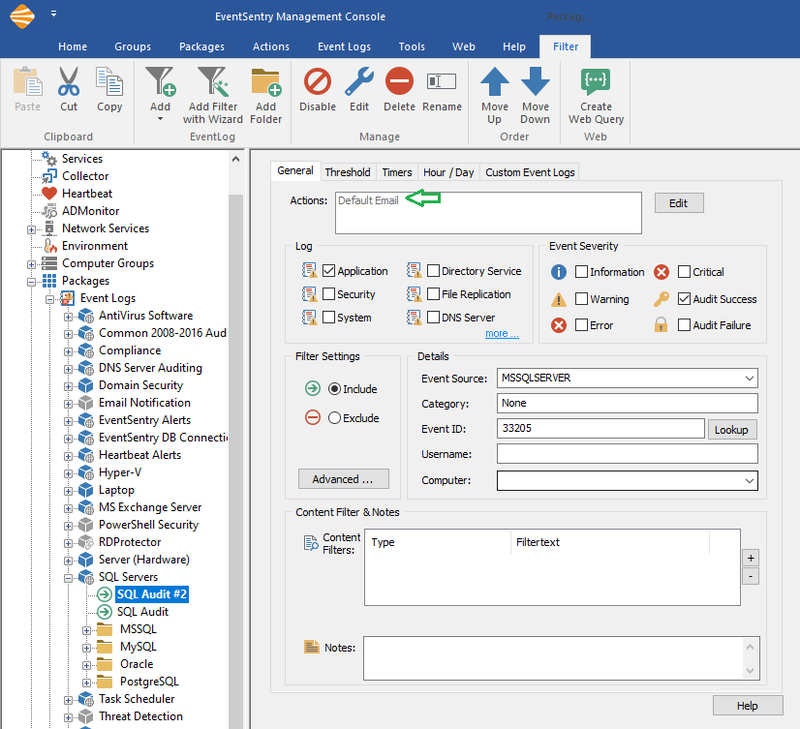
Task: Click the Cut scissors icon
Action: tap(68, 82)
